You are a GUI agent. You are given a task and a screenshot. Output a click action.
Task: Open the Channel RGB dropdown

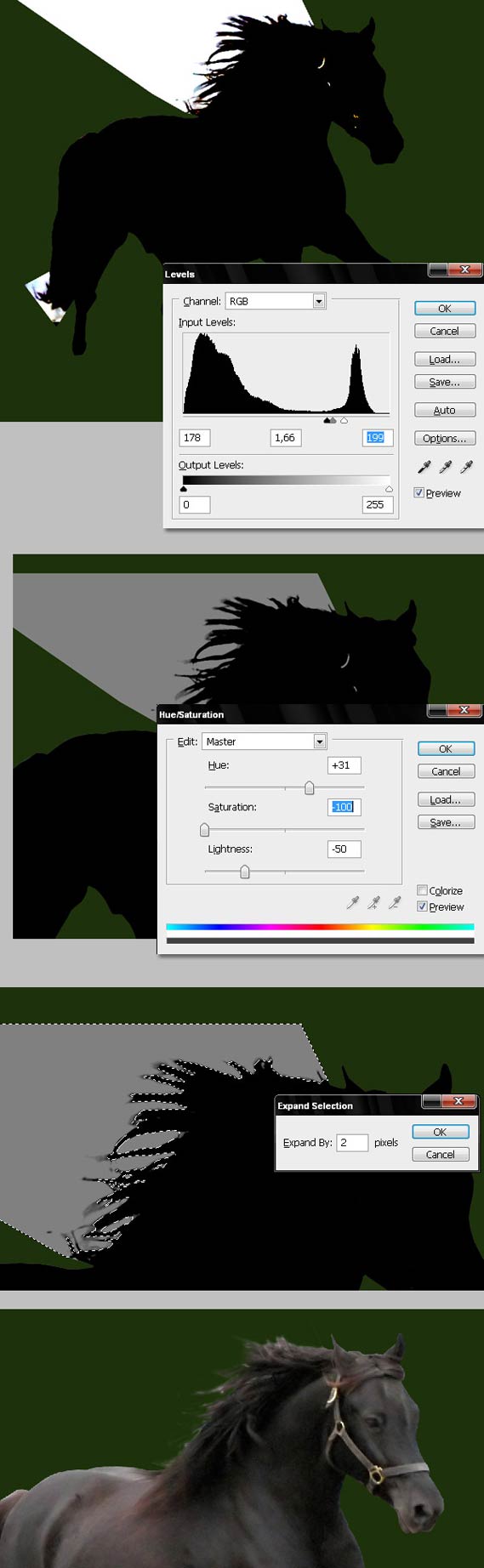point(276,301)
